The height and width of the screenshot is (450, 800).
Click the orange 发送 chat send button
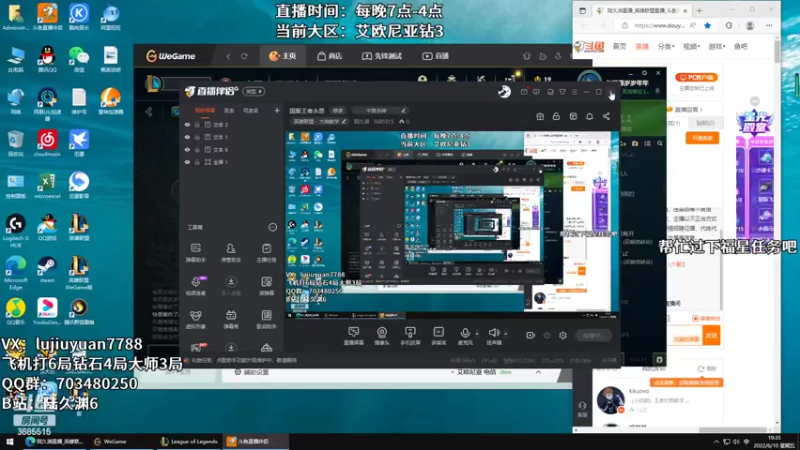pyautogui.click(x=711, y=336)
